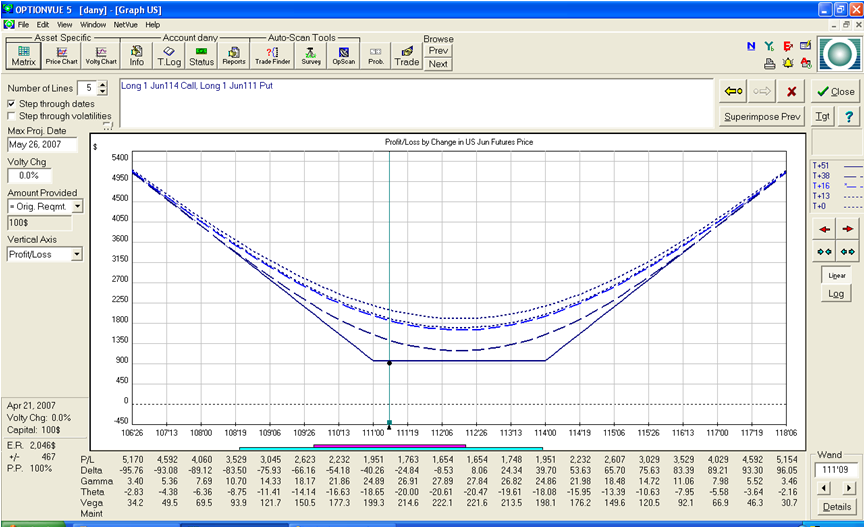
Task: Click the OptionVue globe logo
Action: pyautogui.click(x=839, y=55)
